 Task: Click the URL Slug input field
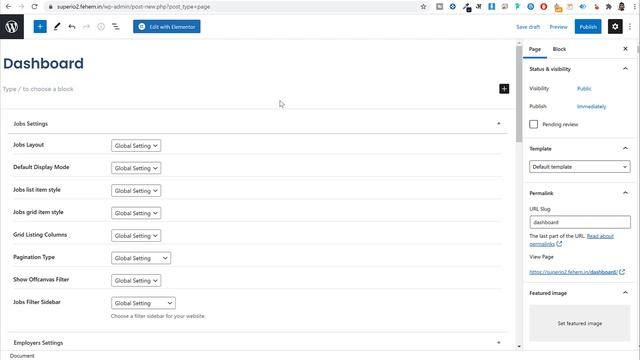[x=580, y=222]
